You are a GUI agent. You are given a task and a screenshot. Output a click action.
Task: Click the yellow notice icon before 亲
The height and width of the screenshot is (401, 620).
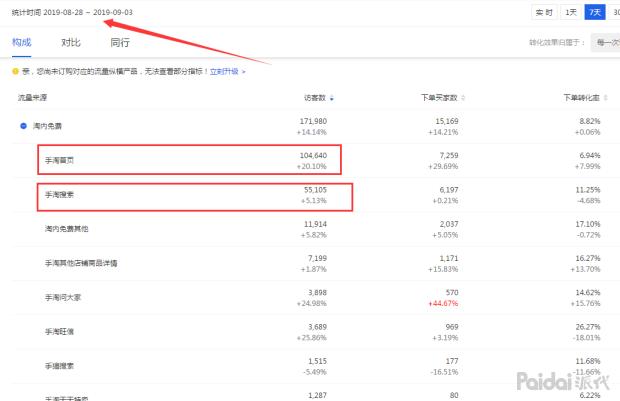(x=15, y=71)
